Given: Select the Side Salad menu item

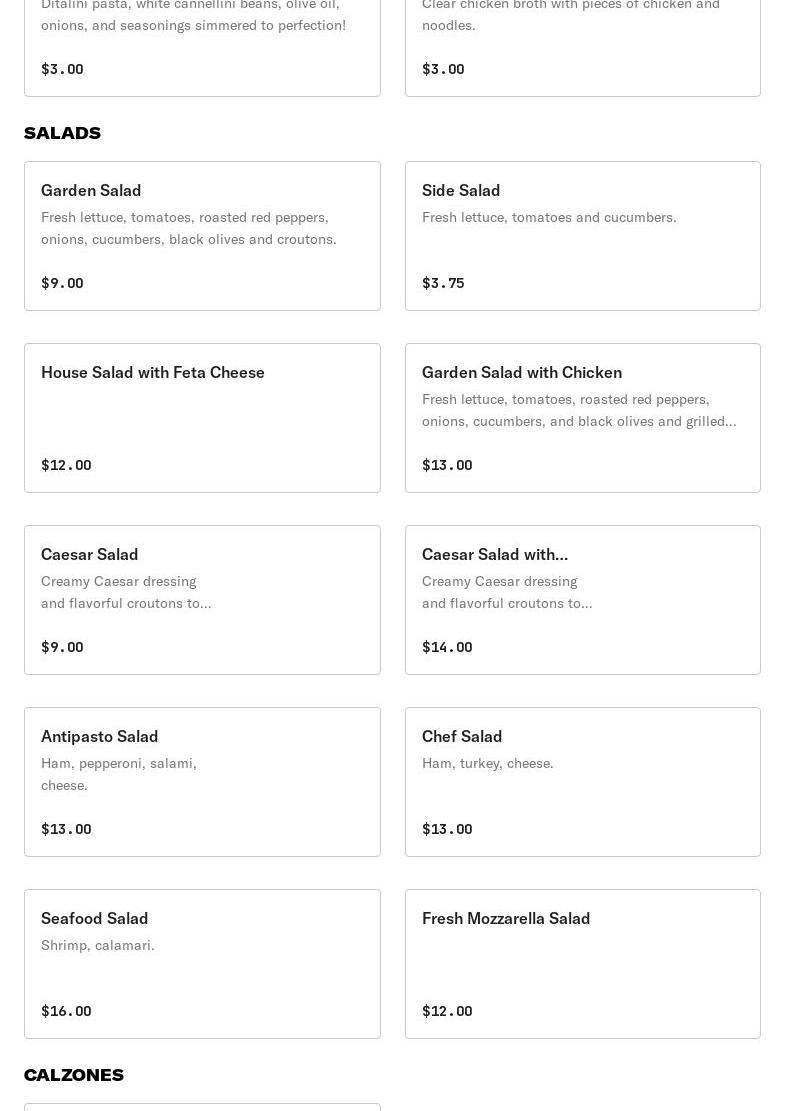Looking at the screenshot, I should (x=582, y=236).
